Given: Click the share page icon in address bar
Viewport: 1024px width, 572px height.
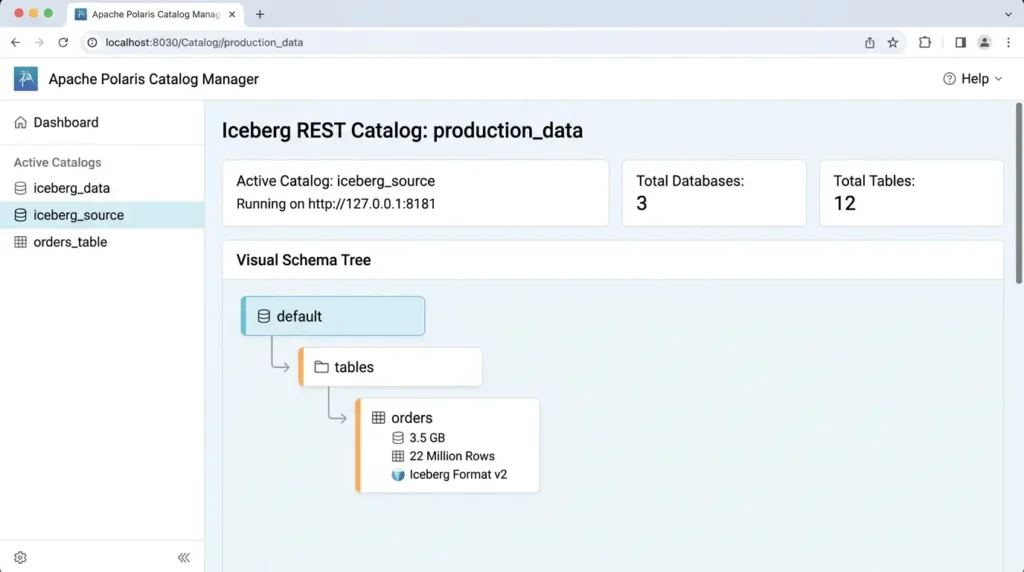Looking at the screenshot, I should point(869,42).
